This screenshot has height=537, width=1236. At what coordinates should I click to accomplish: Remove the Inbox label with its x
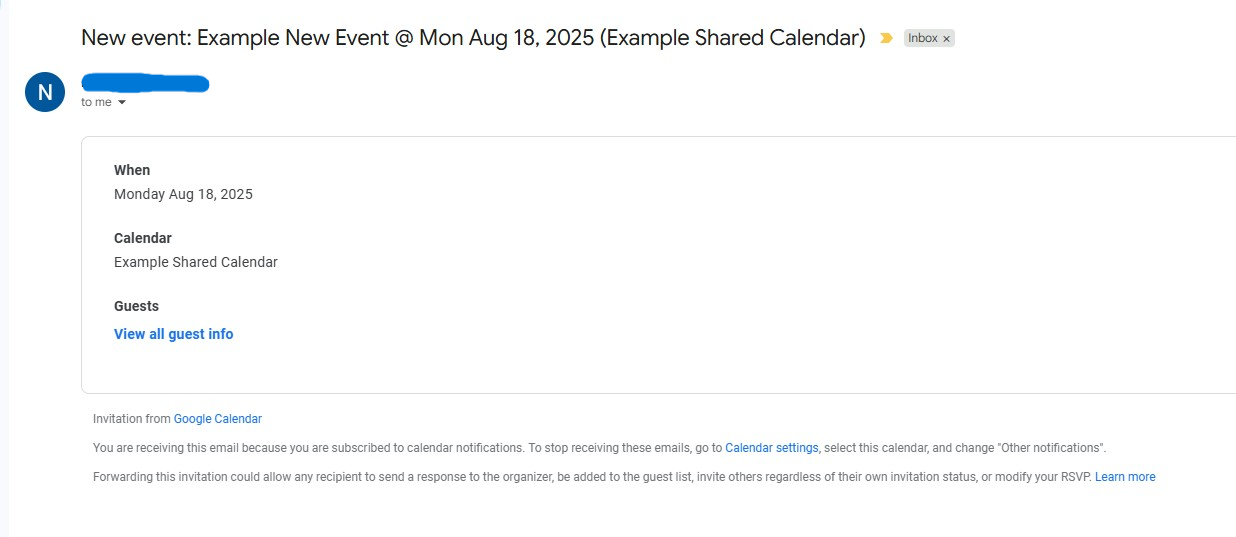[x=947, y=39]
